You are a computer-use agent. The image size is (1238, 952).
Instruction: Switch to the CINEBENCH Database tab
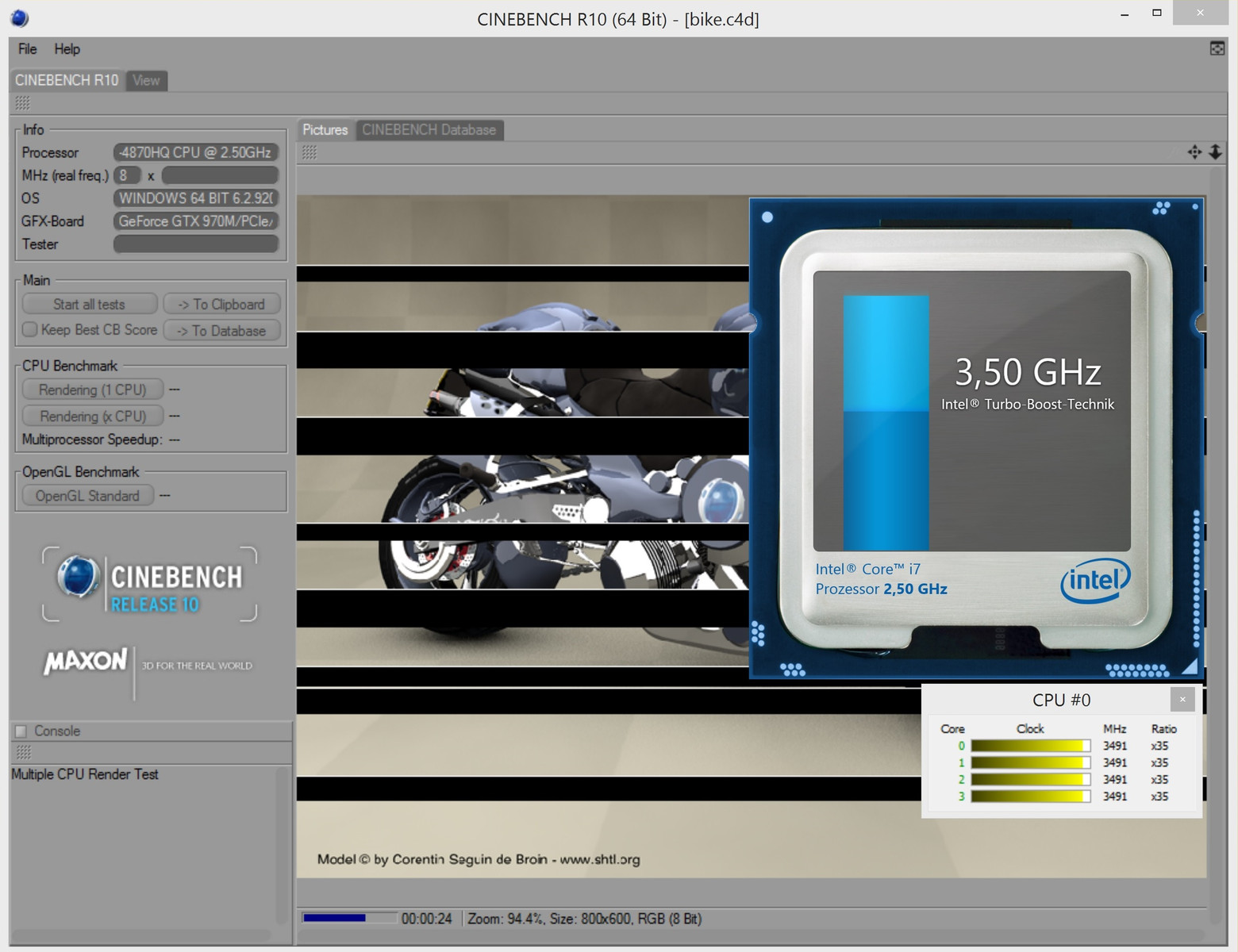coord(429,130)
